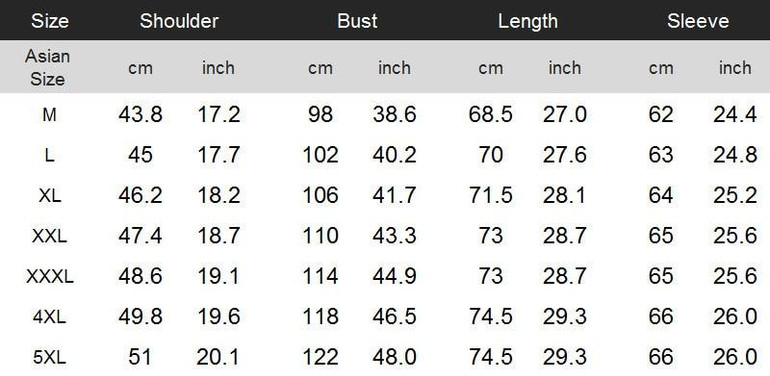Screen dimensions: 770x376
Task: Click the XXXL size row label
Action: pyautogui.click(x=50, y=277)
